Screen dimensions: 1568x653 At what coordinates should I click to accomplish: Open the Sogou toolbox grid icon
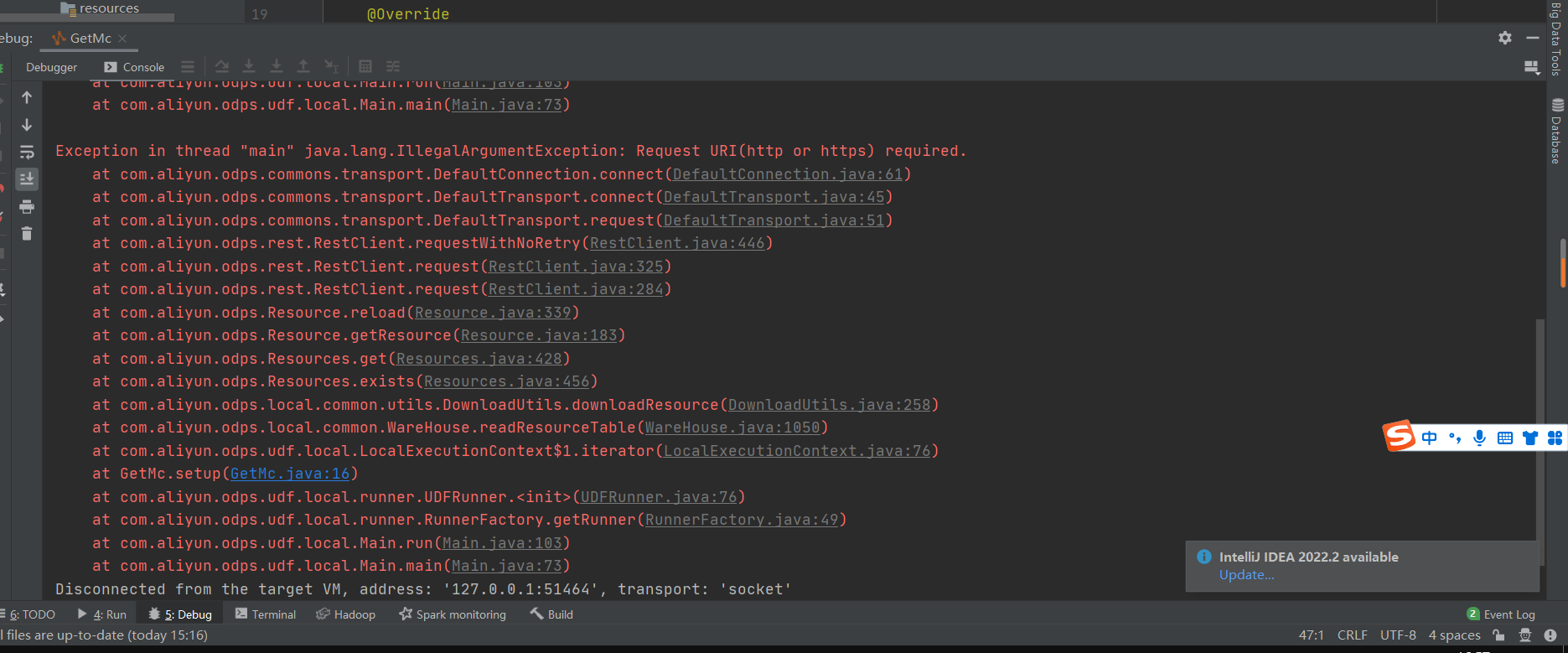point(1555,438)
